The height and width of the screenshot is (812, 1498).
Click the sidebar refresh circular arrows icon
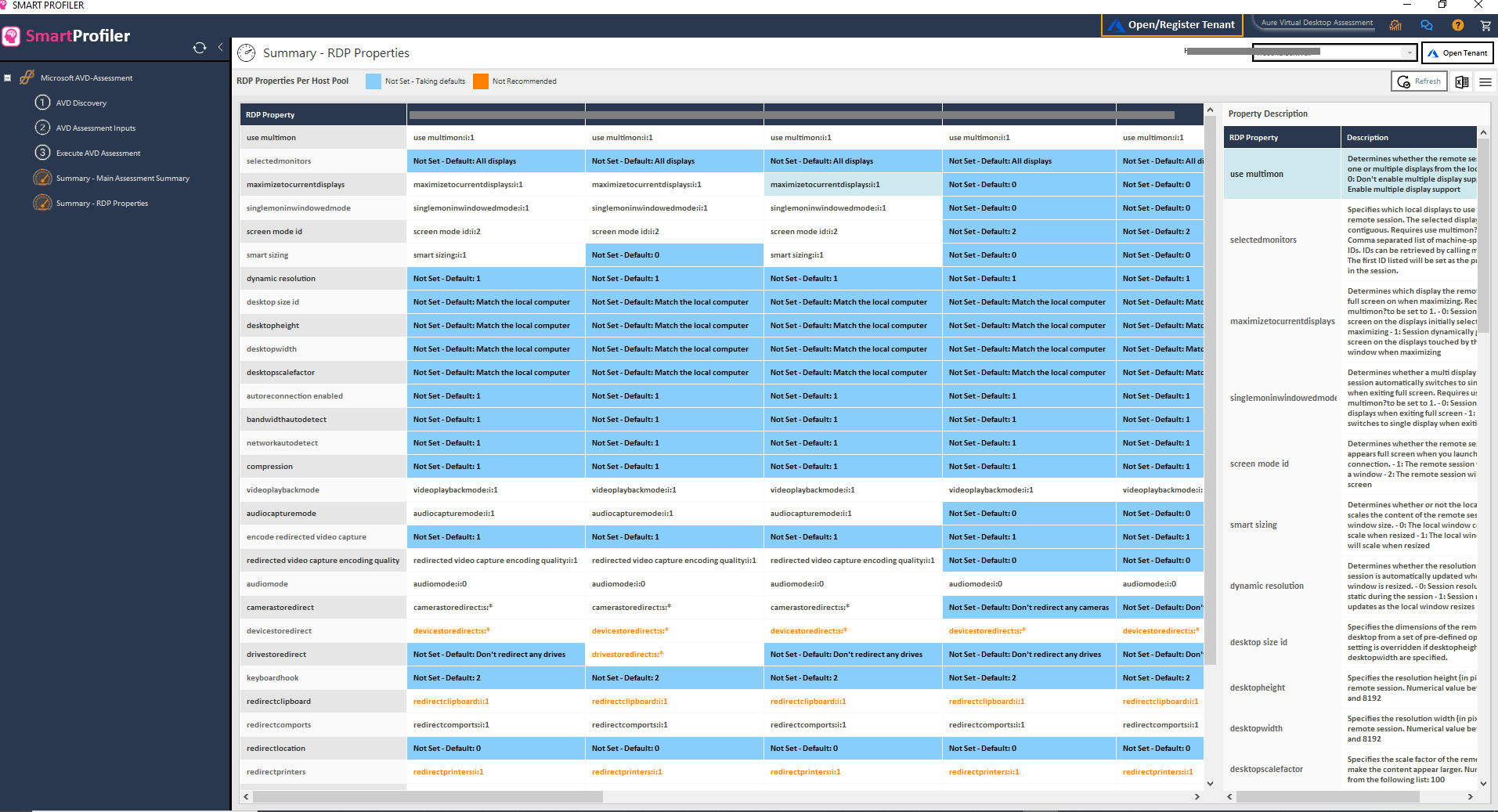[x=200, y=48]
